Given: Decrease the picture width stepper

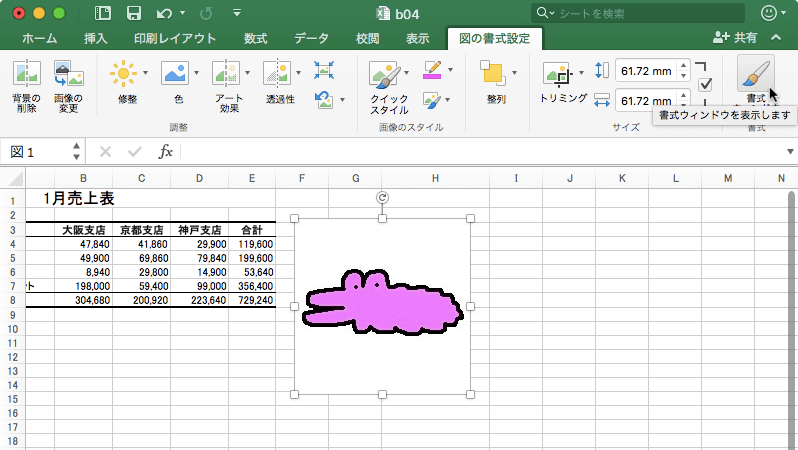Looking at the screenshot, I should [x=684, y=104].
